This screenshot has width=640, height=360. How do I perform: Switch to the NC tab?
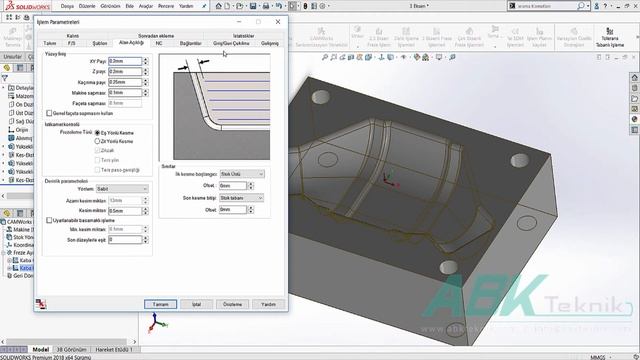click(159, 43)
